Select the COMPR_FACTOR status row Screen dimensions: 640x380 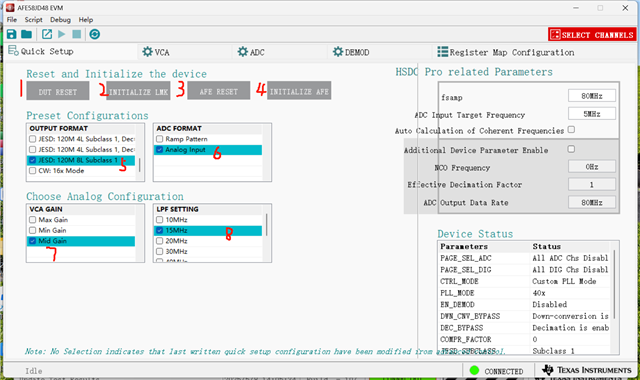(524, 339)
